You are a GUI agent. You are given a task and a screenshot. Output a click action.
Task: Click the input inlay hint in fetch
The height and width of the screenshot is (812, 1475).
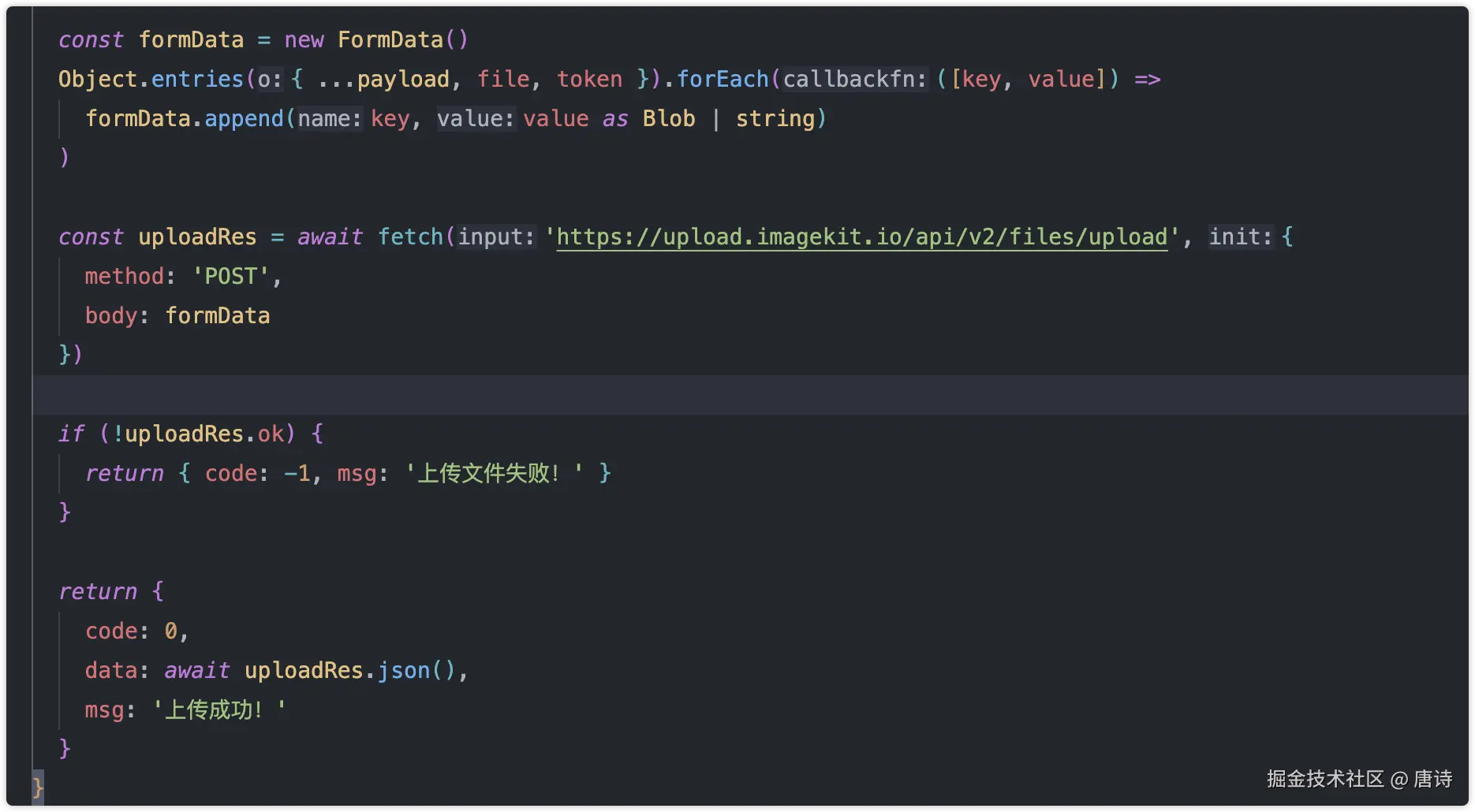tap(496, 237)
